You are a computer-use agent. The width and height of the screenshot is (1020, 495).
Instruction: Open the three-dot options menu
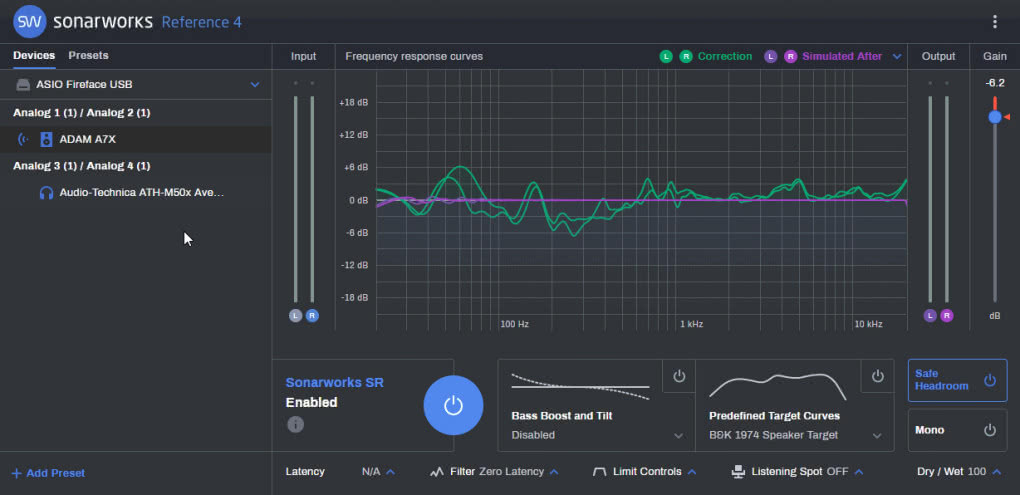click(994, 21)
